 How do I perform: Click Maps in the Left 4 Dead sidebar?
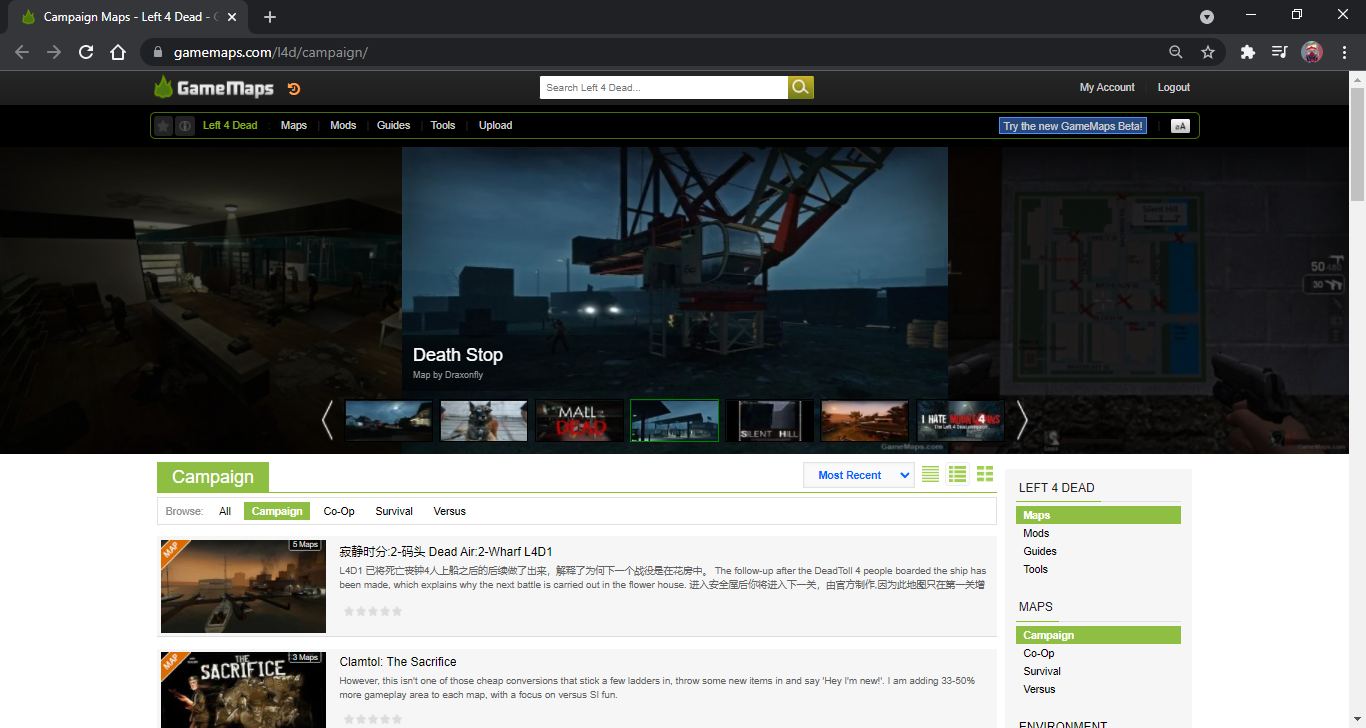coord(1098,515)
